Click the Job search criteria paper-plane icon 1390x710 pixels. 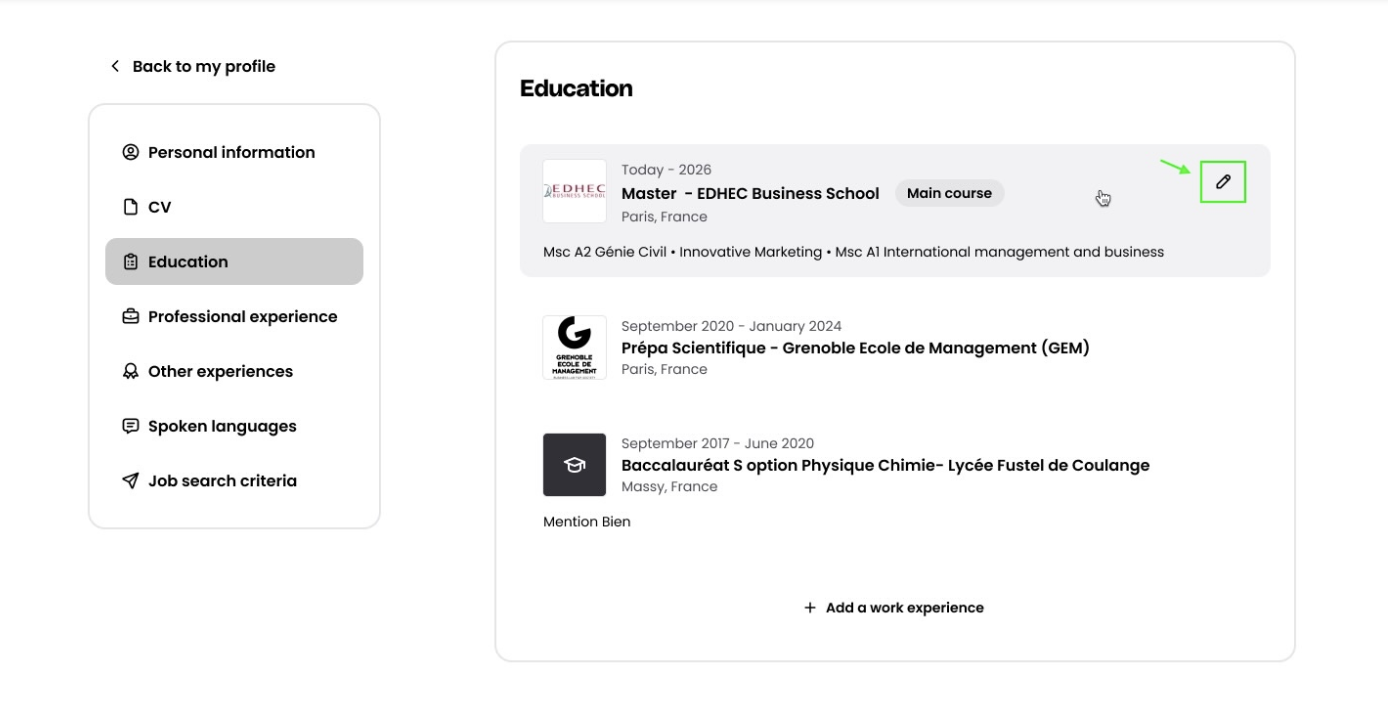tap(130, 481)
